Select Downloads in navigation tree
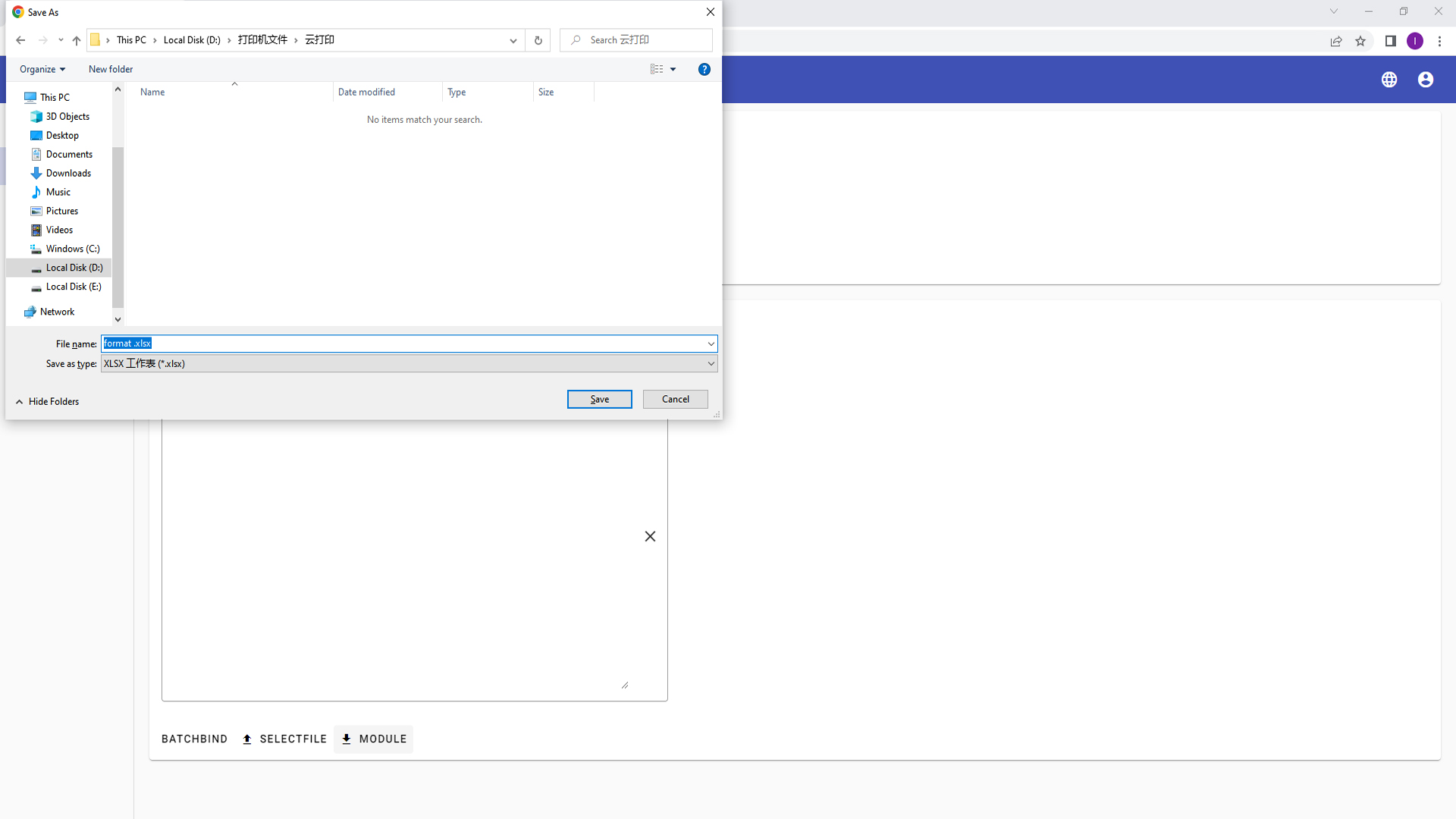The height and width of the screenshot is (819, 1456). pyautogui.click(x=68, y=173)
